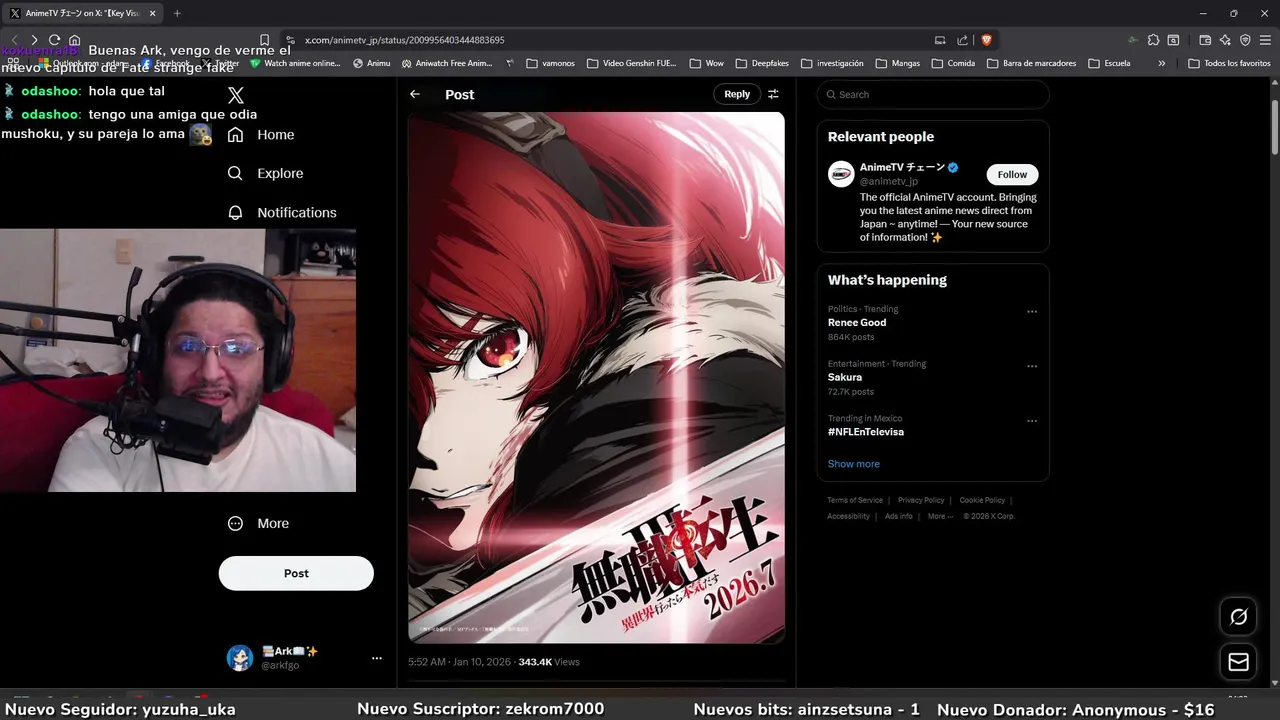Open Barra de marcadores folder
The height and width of the screenshot is (720, 1280).
[x=1032, y=63]
